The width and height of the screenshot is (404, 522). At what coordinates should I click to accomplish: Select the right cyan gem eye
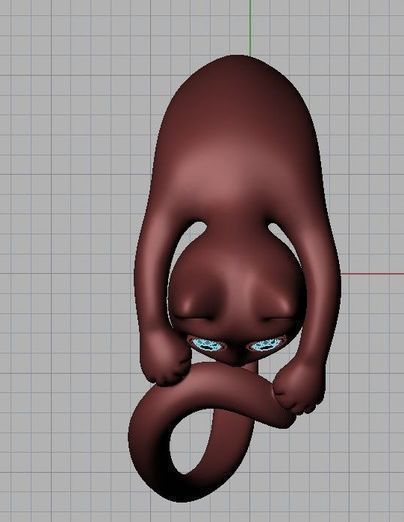(265, 345)
